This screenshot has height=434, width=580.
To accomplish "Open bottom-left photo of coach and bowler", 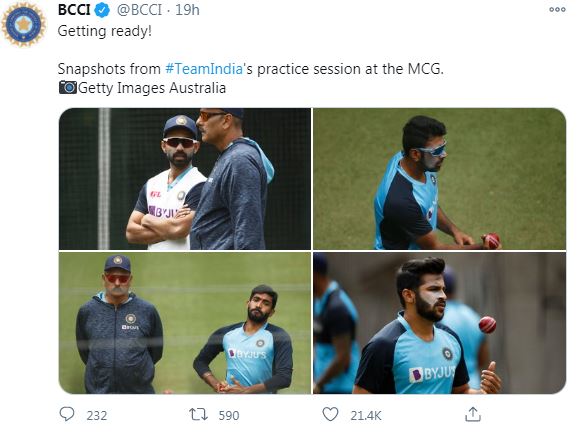I will pyautogui.click(x=185, y=323).
